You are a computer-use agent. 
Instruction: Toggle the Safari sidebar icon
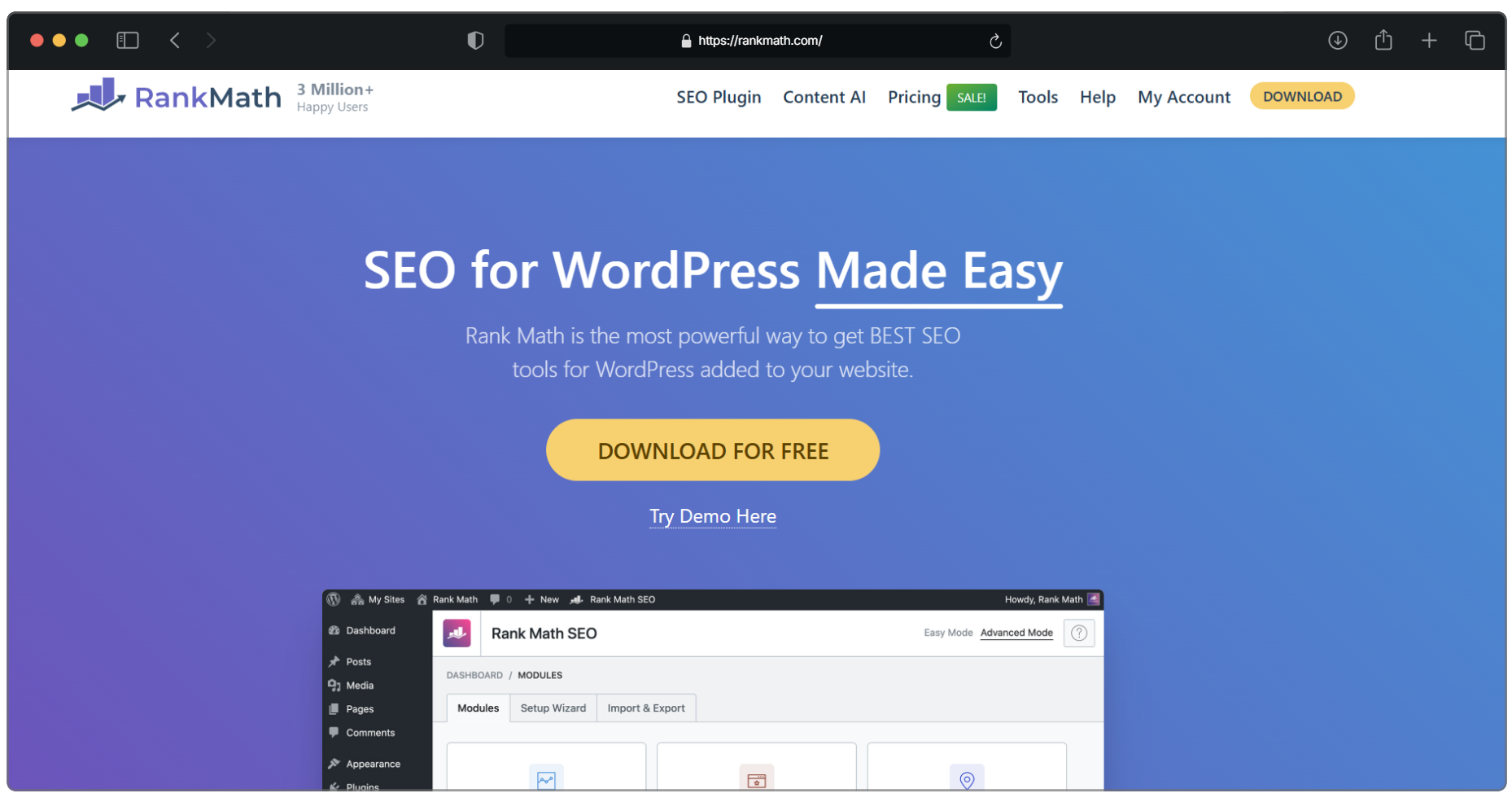128,41
